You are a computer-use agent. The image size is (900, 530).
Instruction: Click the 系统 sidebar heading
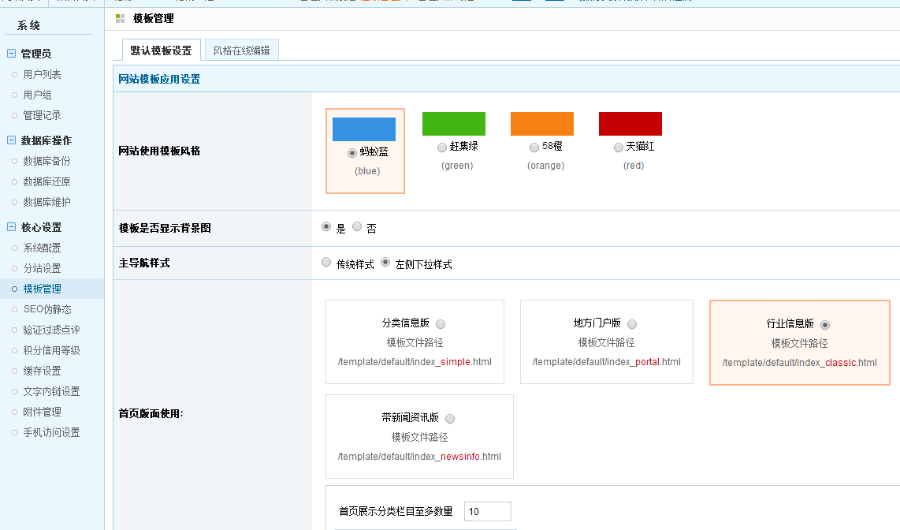click(x=29, y=25)
